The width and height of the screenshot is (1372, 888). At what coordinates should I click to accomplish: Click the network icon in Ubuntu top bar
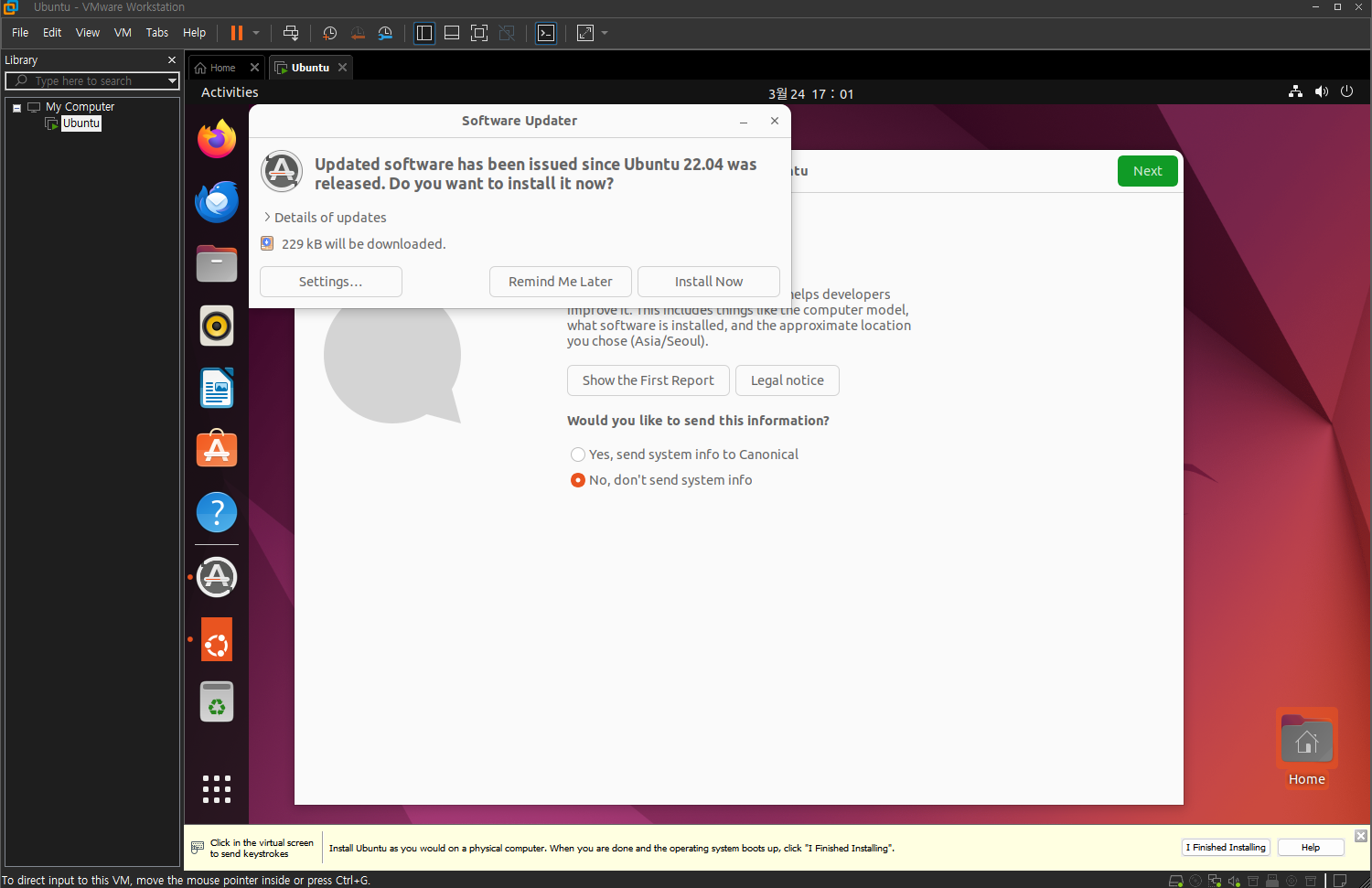(x=1295, y=91)
